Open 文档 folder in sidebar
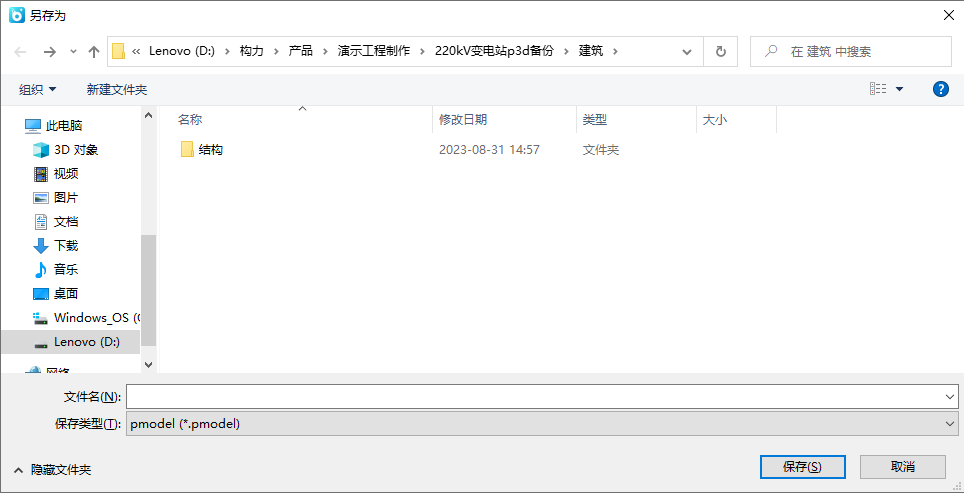964x493 pixels. (66, 221)
